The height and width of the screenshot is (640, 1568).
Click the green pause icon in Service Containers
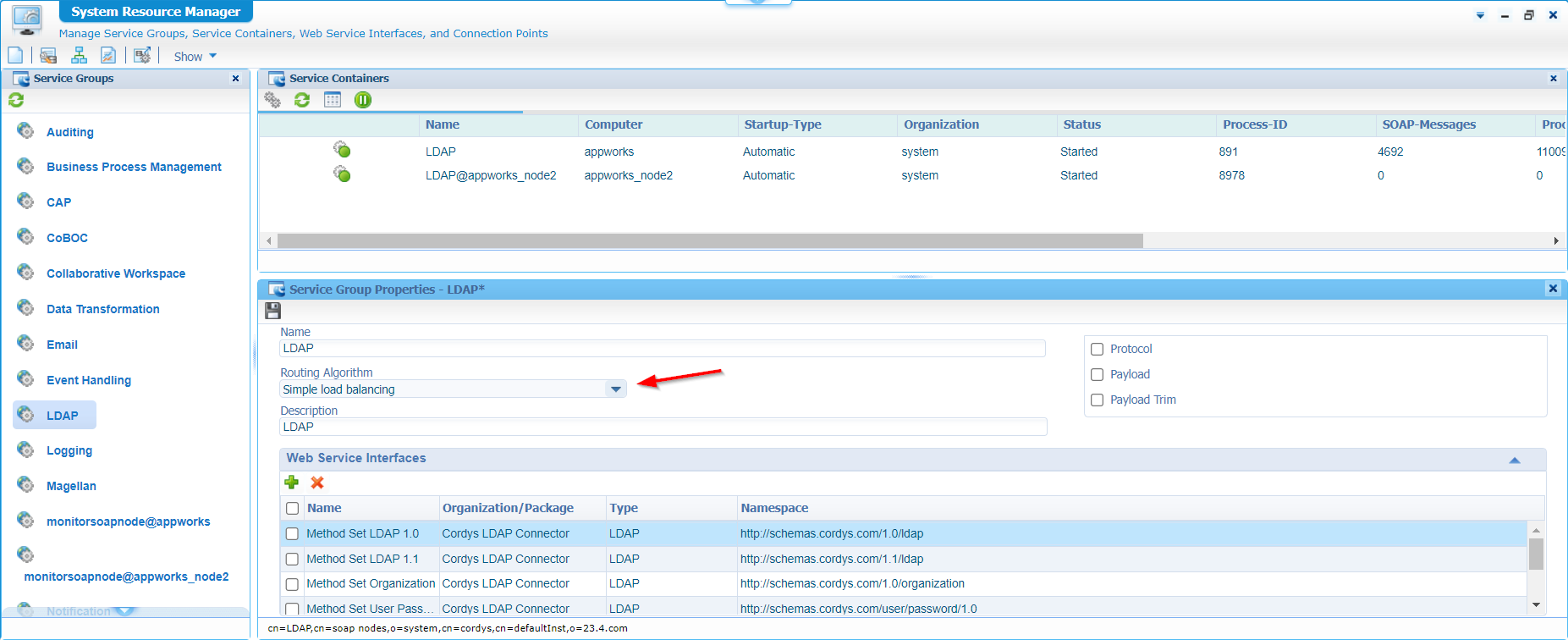click(363, 100)
